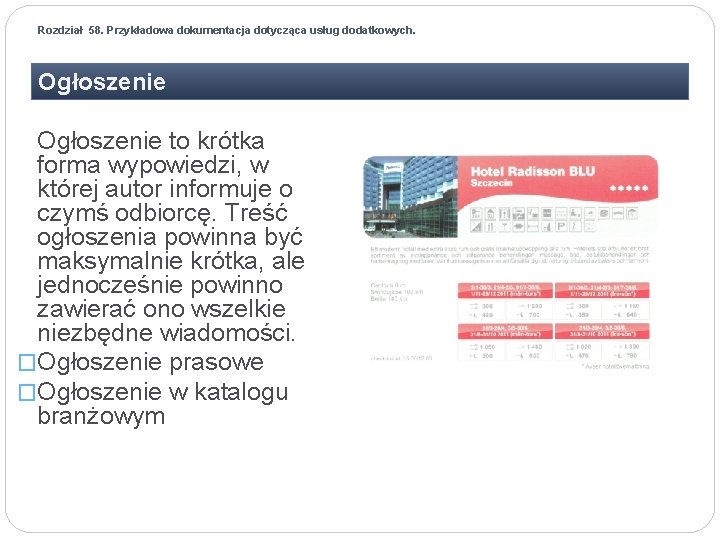Click the line 'maksymalnie krótka, ale'

point(171,261)
